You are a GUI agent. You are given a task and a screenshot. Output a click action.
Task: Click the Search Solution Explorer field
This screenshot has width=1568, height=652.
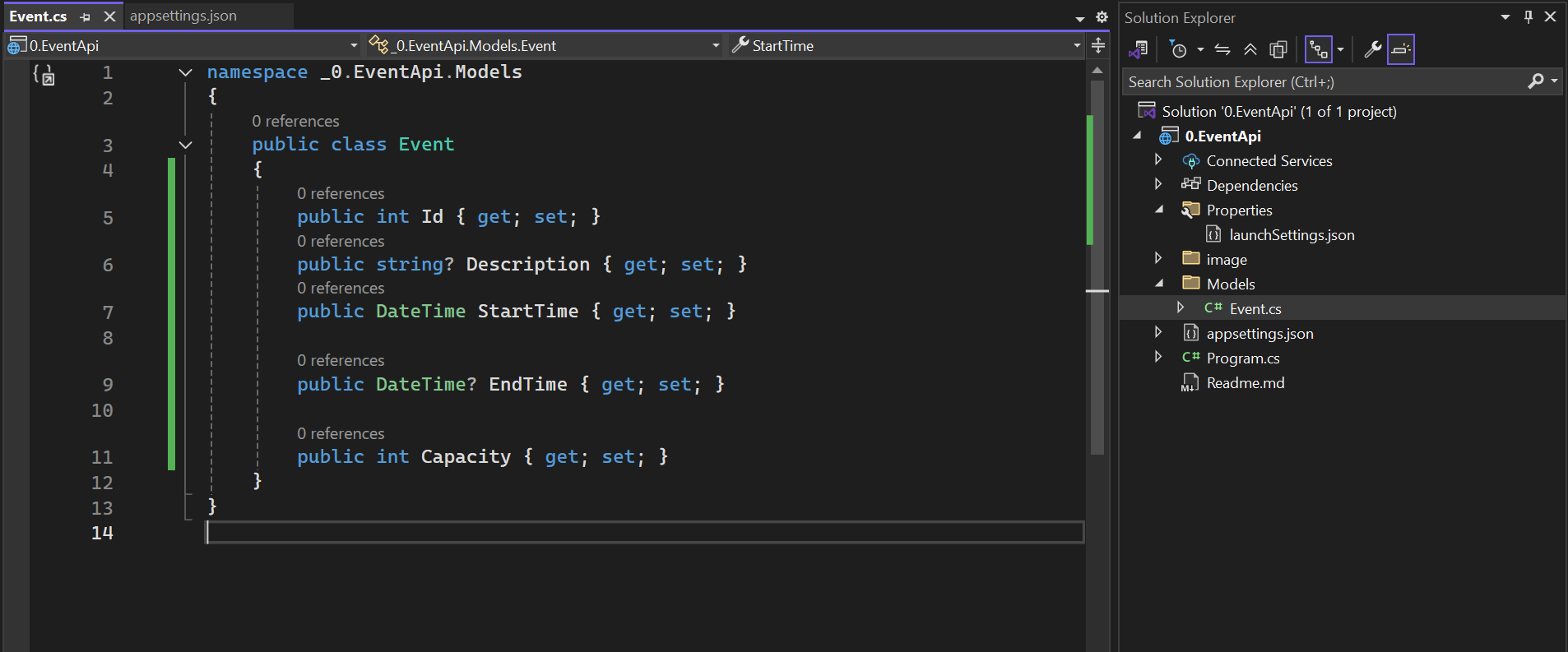pos(1324,81)
